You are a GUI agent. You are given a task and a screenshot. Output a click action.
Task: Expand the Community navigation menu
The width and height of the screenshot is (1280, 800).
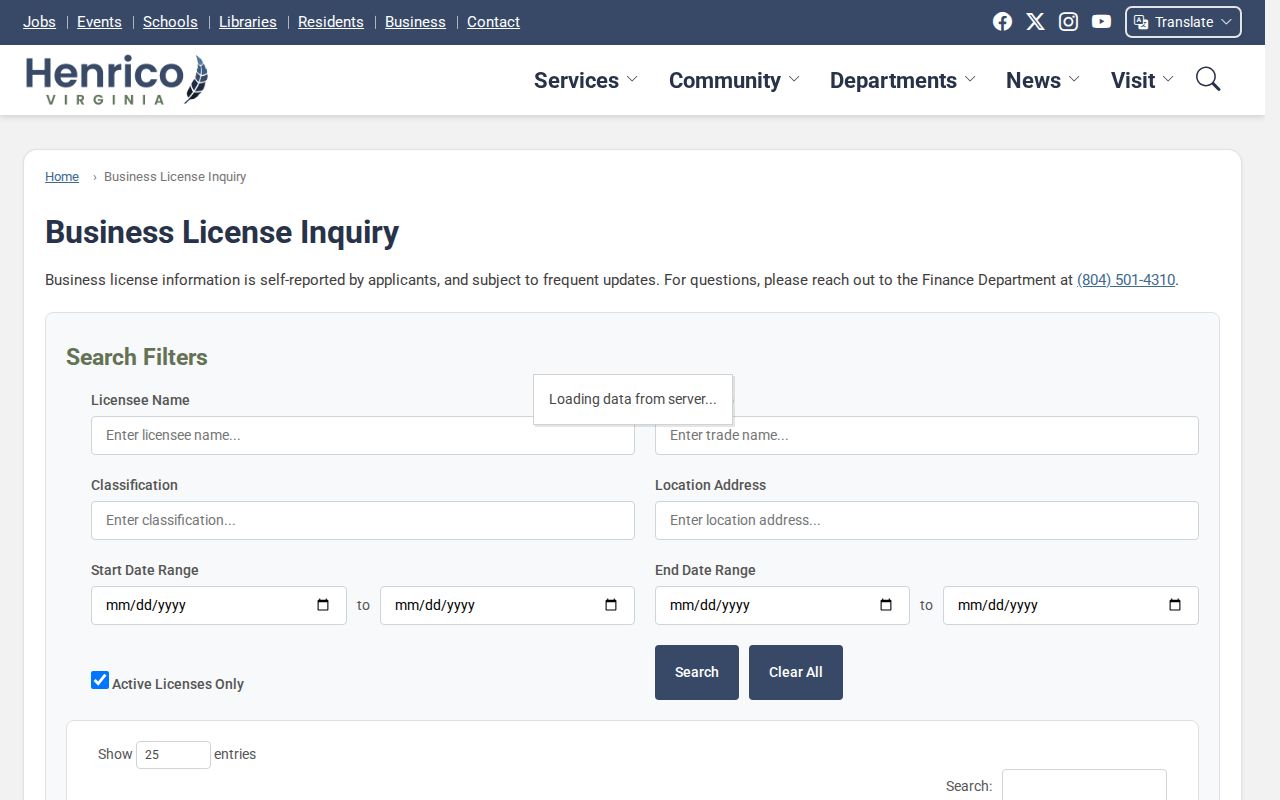(734, 80)
